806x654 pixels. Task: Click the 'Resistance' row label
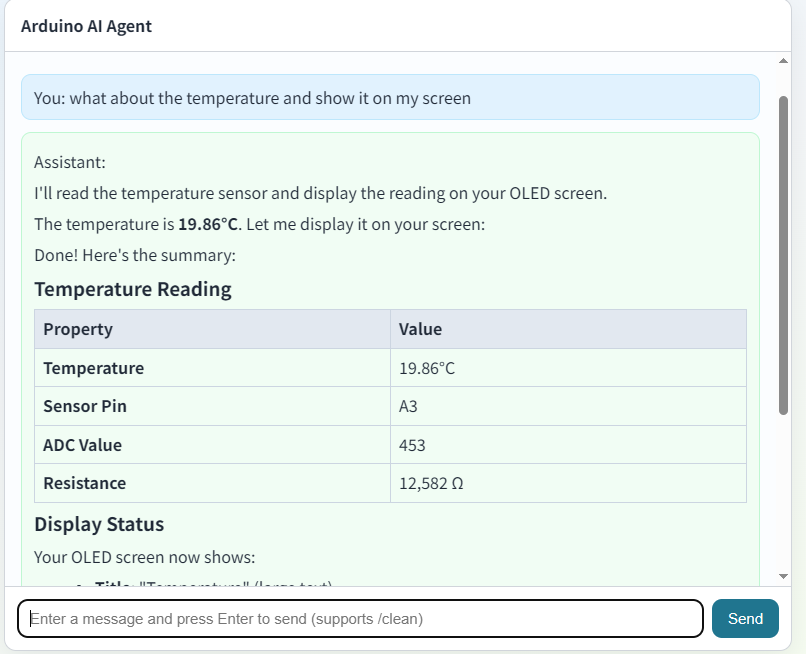(x=85, y=483)
